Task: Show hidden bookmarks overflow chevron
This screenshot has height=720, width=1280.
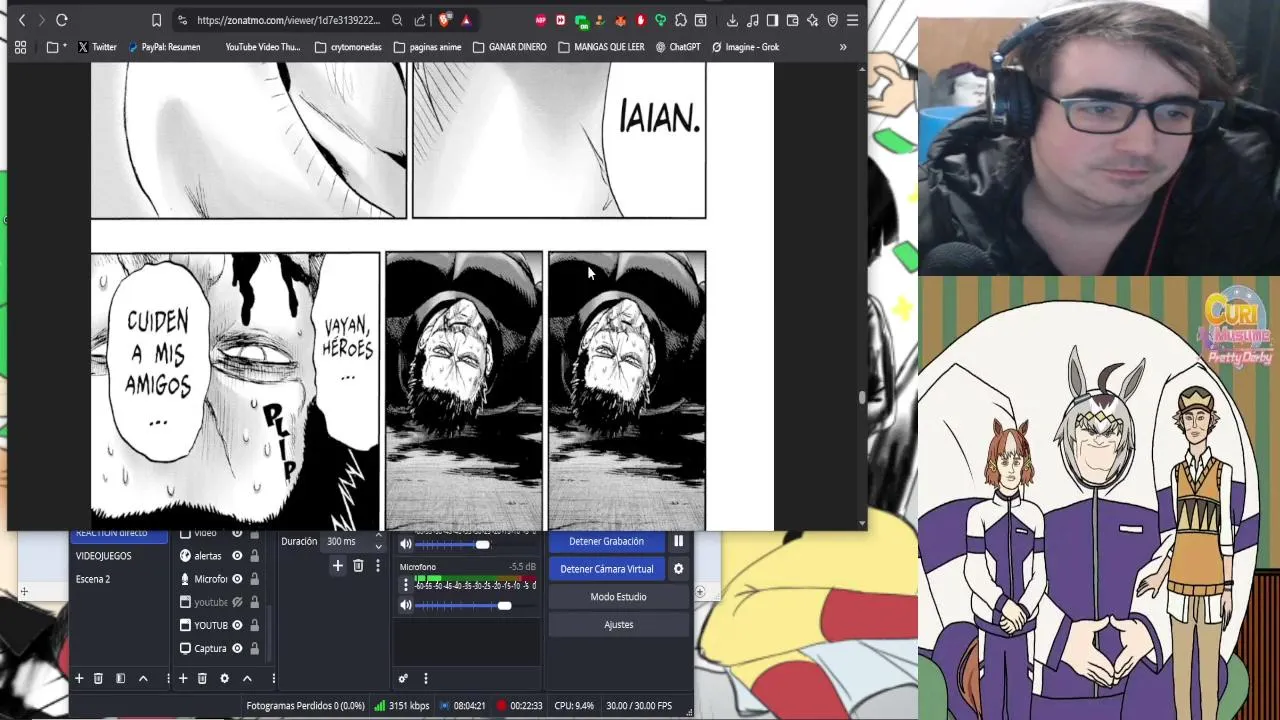Action: (x=843, y=47)
